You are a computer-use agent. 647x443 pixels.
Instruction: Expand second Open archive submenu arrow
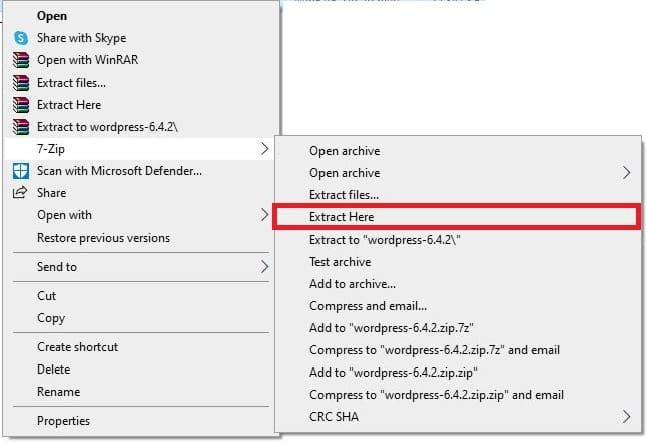click(627, 172)
